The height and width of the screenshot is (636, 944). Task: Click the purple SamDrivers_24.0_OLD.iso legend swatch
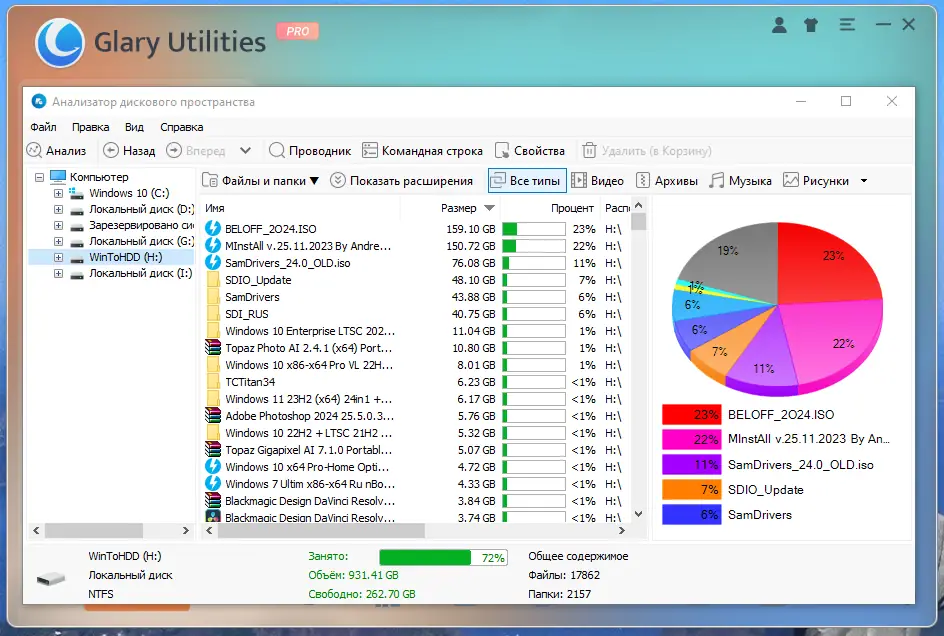691,464
